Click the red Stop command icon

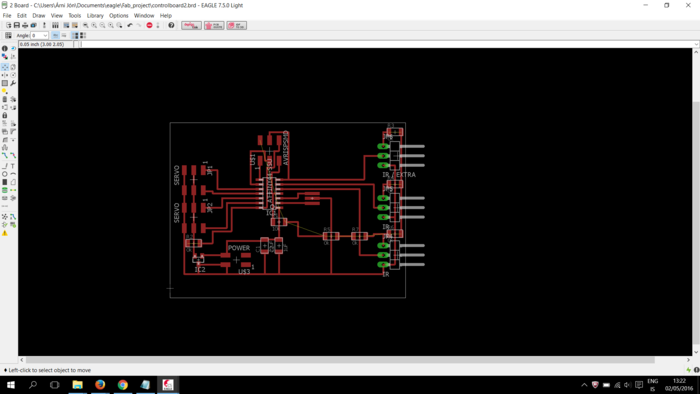[x=150, y=25]
